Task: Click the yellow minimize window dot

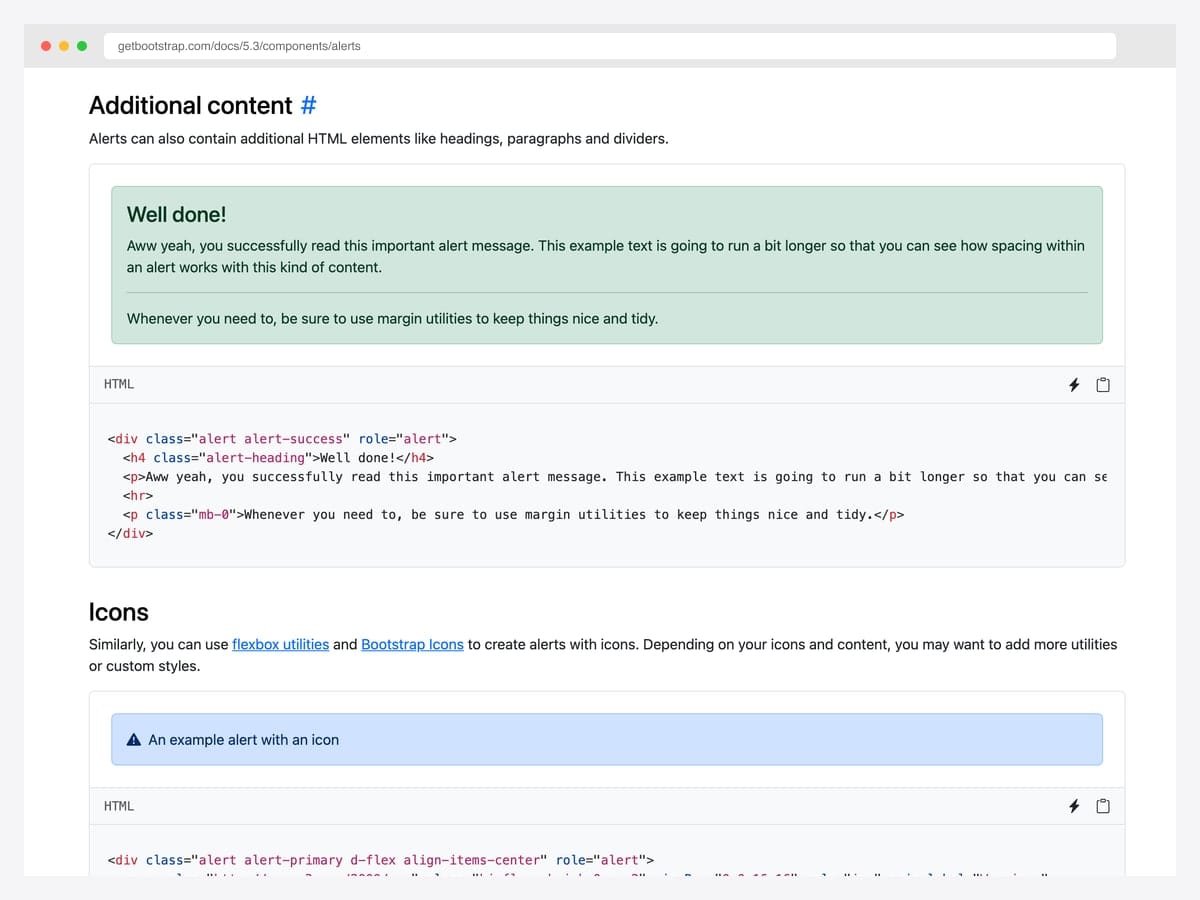Action: pyautogui.click(x=64, y=46)
